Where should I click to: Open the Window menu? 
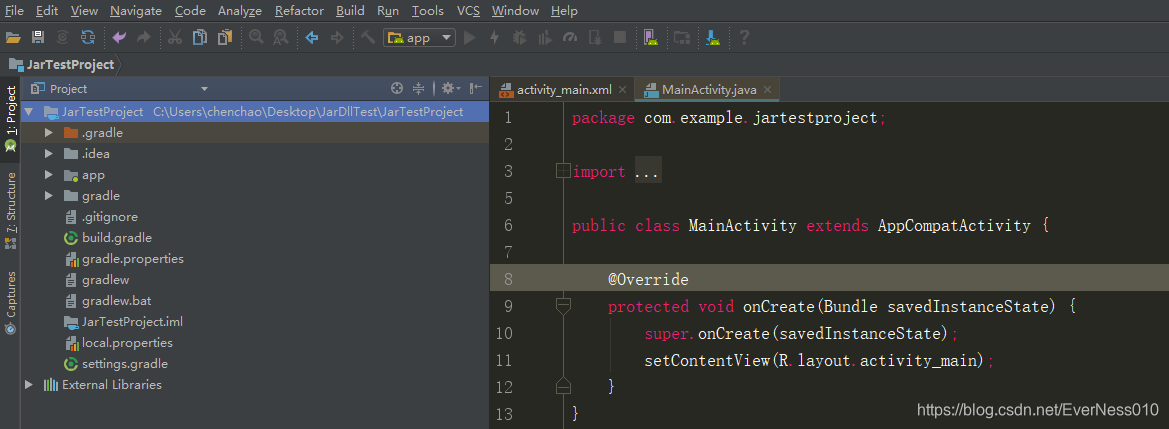(515, 11)
